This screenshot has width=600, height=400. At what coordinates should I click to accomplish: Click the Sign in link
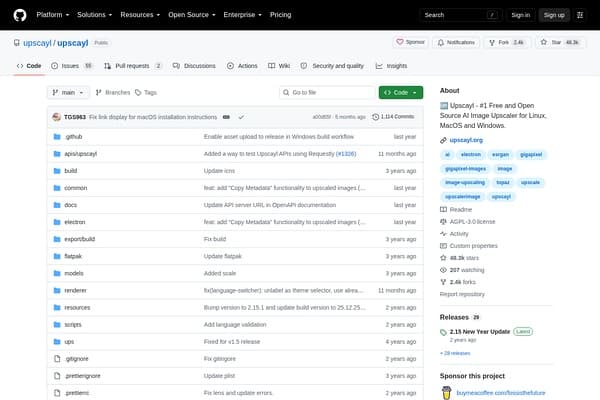pos(521,15)
